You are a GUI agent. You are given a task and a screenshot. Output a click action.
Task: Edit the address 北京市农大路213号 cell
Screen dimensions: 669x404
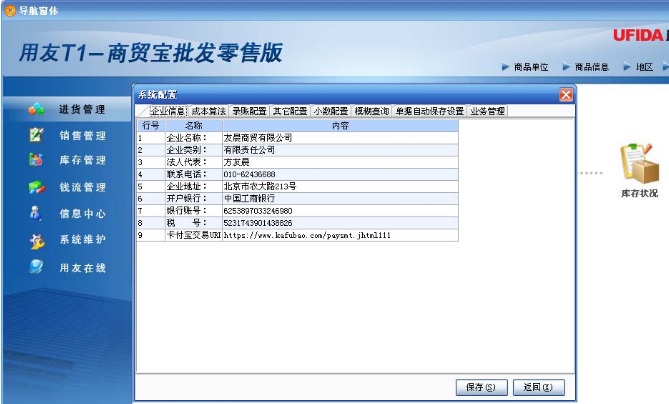tap(340, 186)
